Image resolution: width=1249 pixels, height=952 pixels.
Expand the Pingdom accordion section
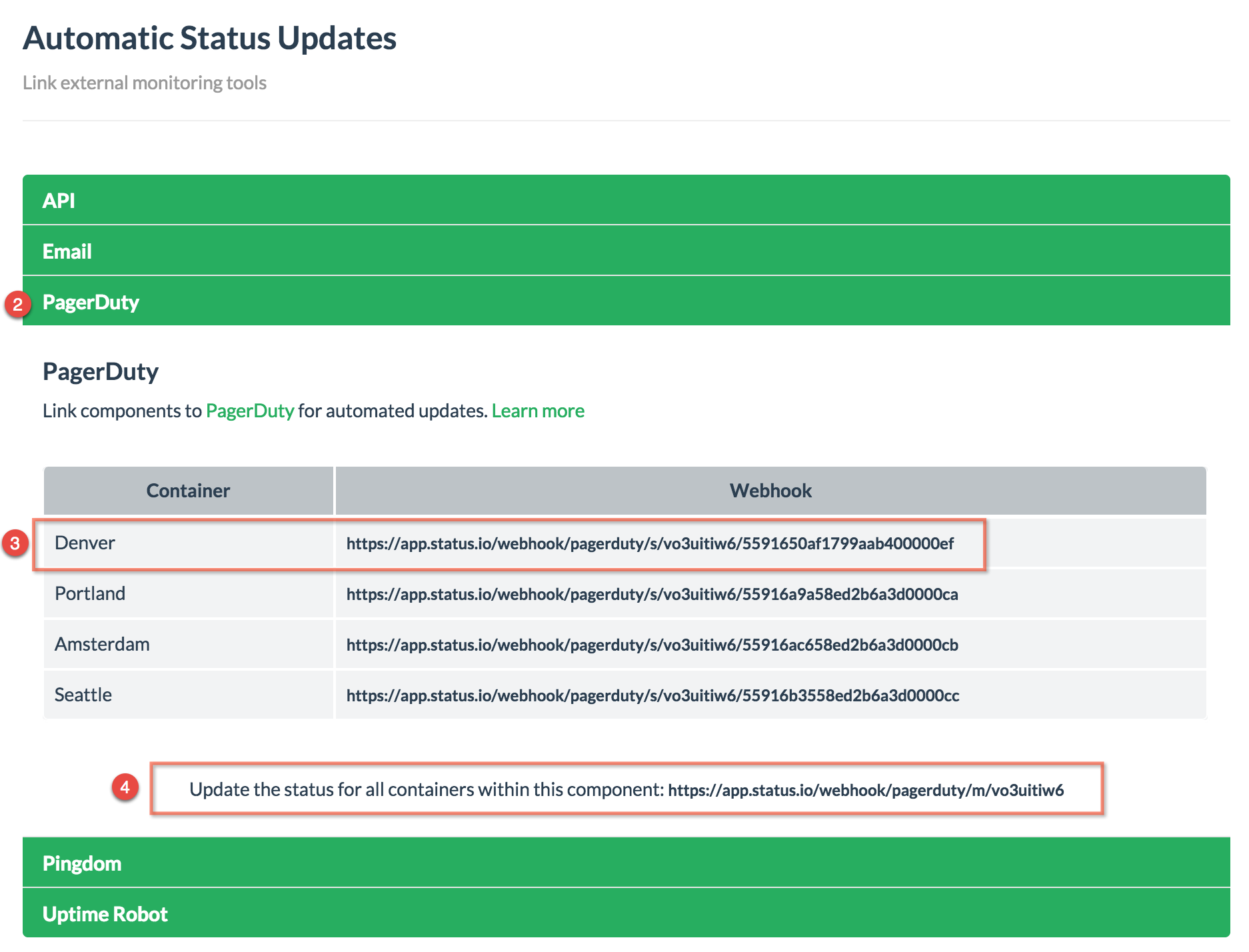tap(626, 863)
